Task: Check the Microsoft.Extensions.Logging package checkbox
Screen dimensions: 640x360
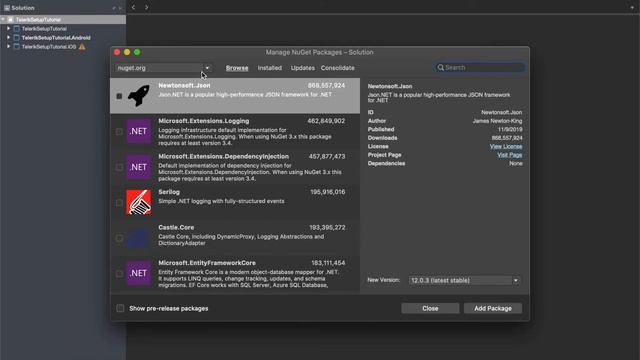Action: 119,131
